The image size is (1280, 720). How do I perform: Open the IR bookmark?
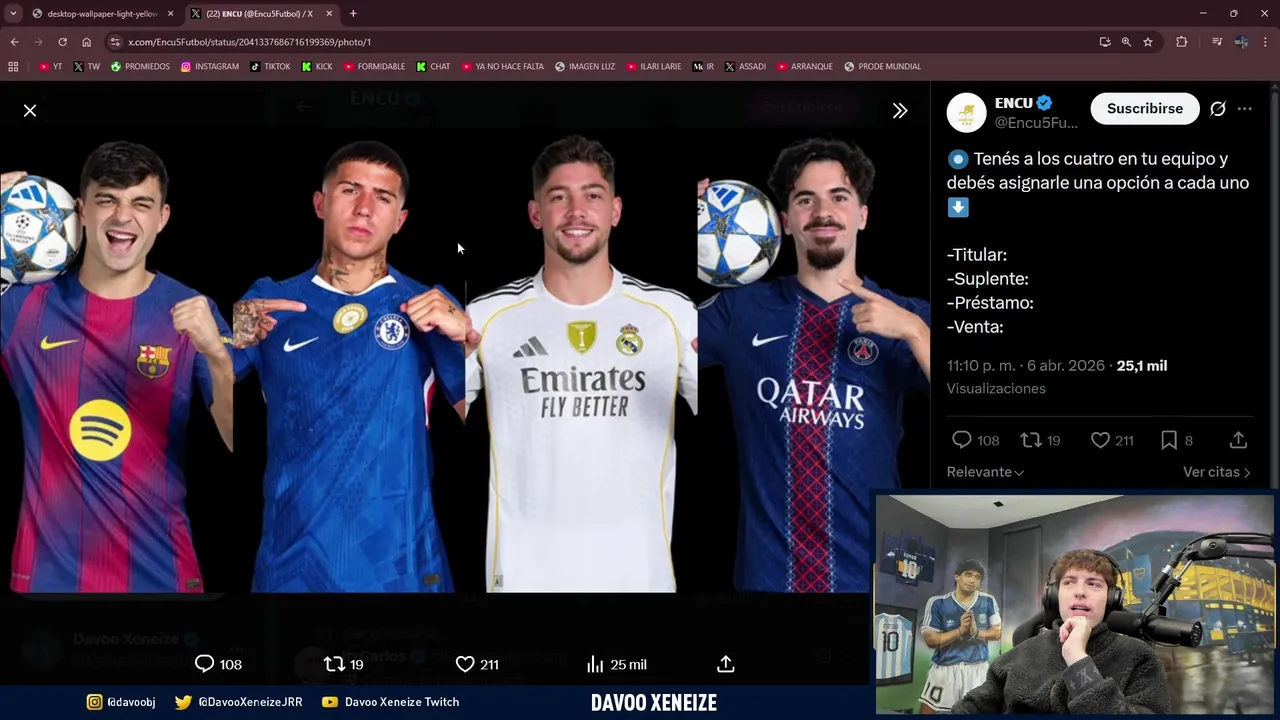tap(703, 67)
